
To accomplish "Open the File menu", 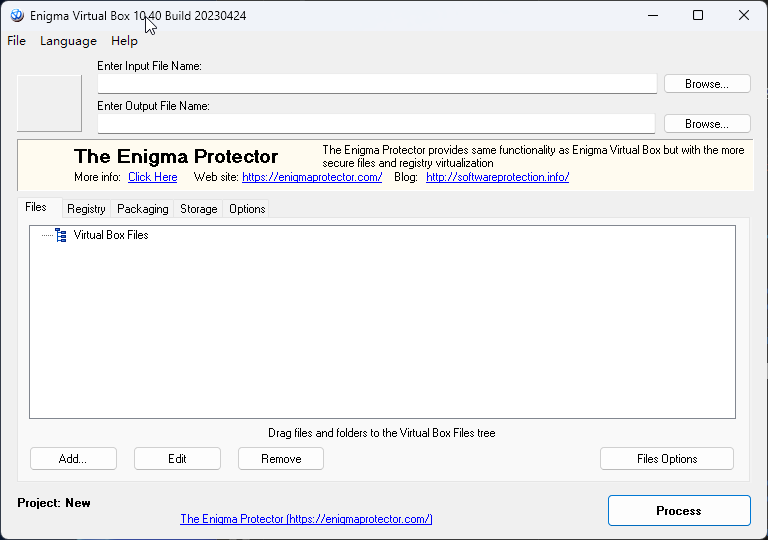I will click(17, 41).
